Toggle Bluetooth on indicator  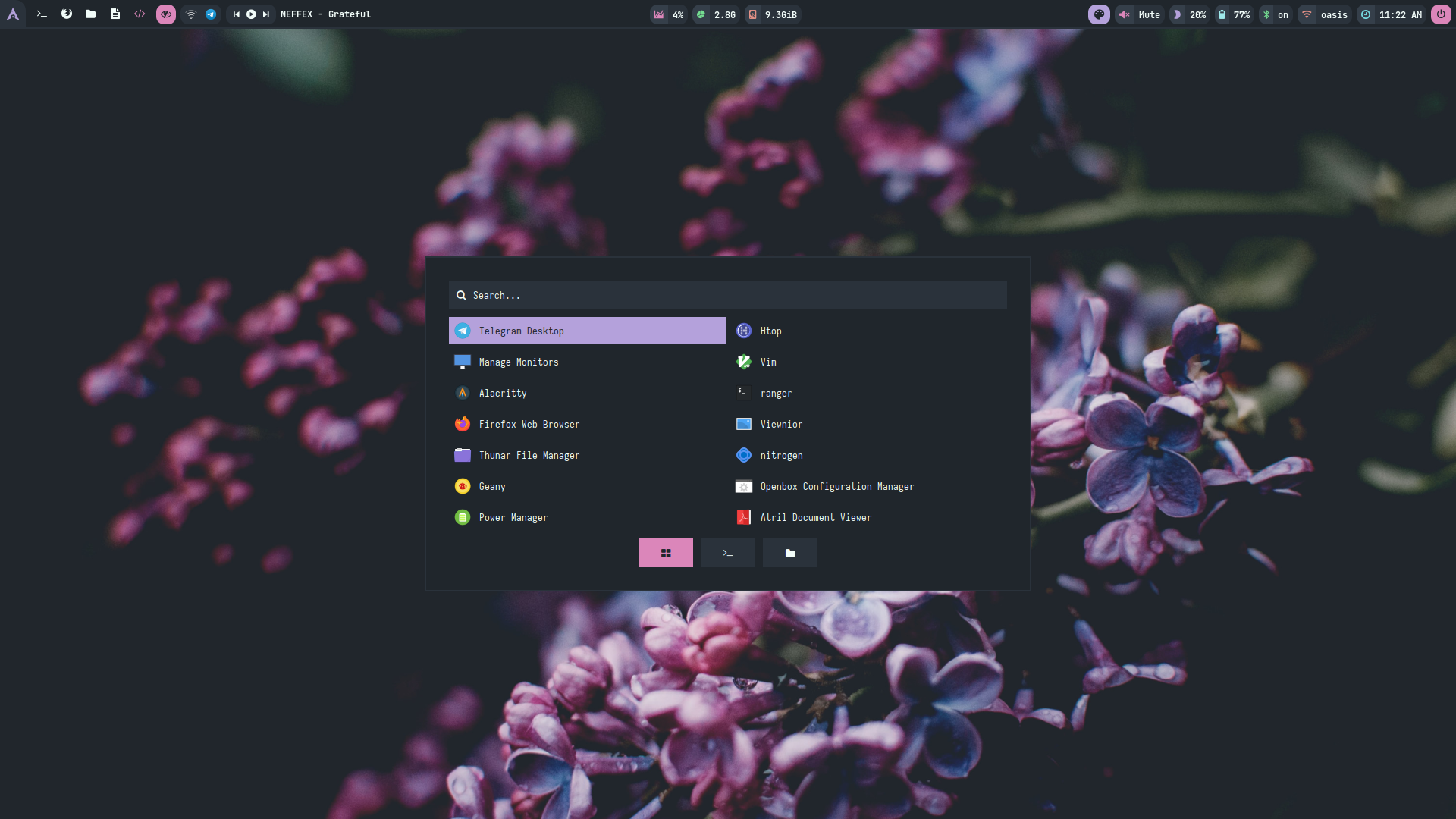point(1275,14)
